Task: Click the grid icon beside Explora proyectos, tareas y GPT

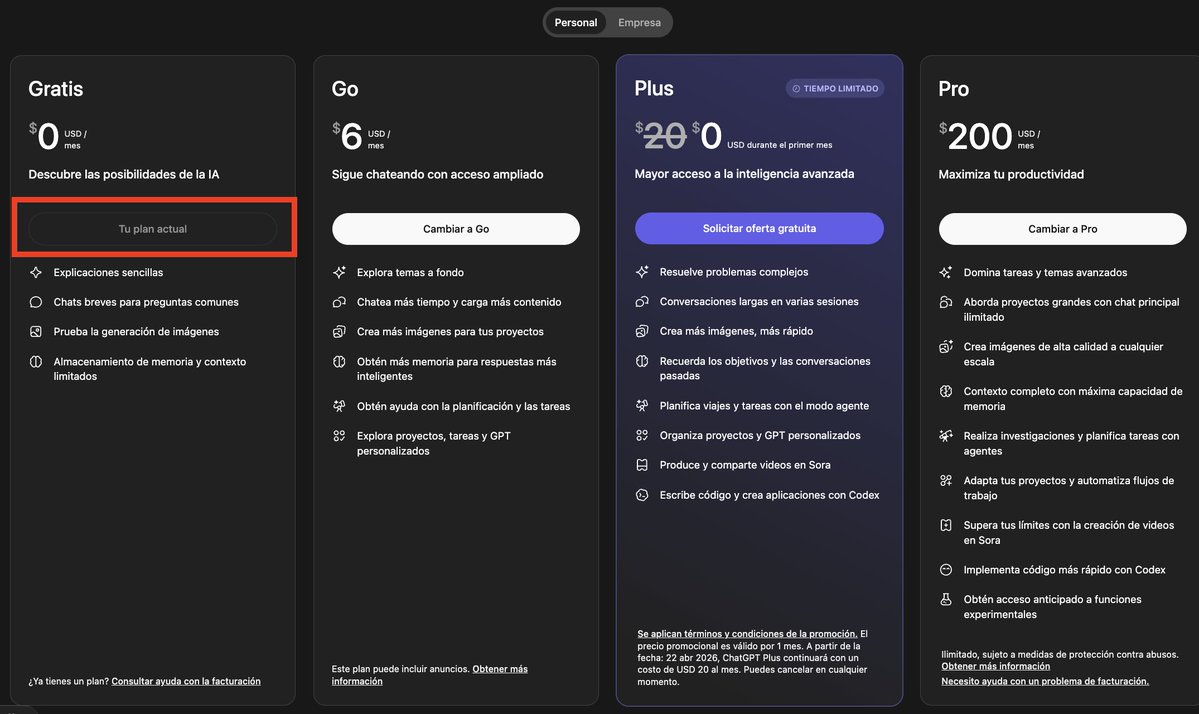Action: pos(339,436)
